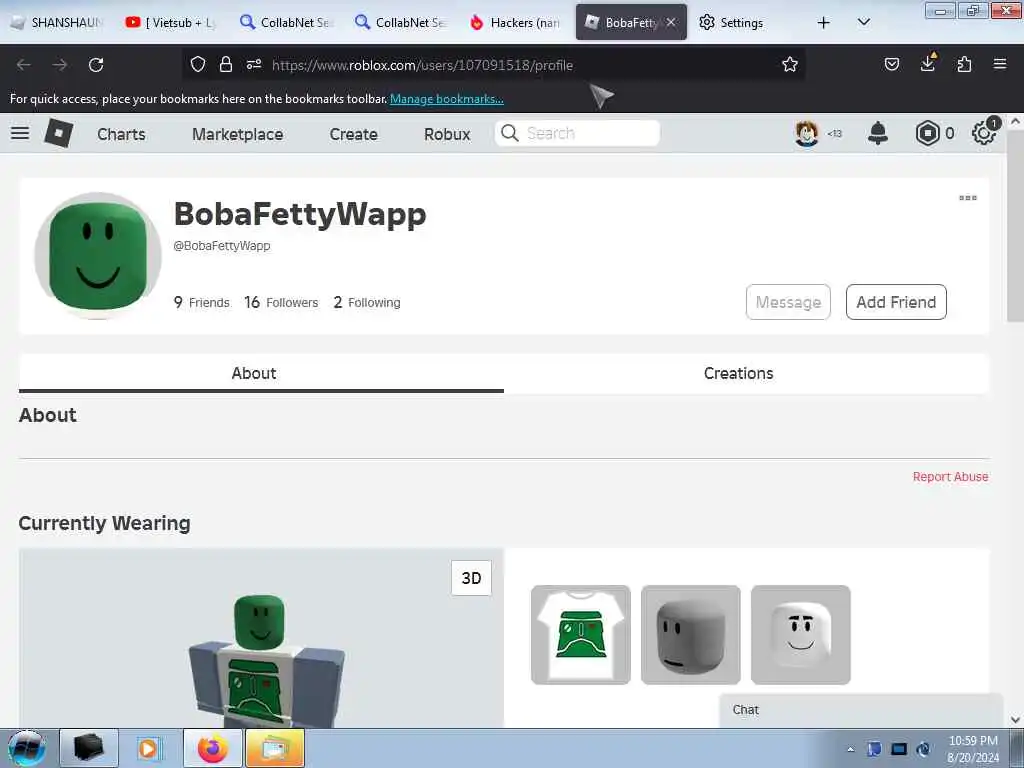The image size is (1024, 768).
Task: Show site security info via padlock icon
Action: point(226,65)
